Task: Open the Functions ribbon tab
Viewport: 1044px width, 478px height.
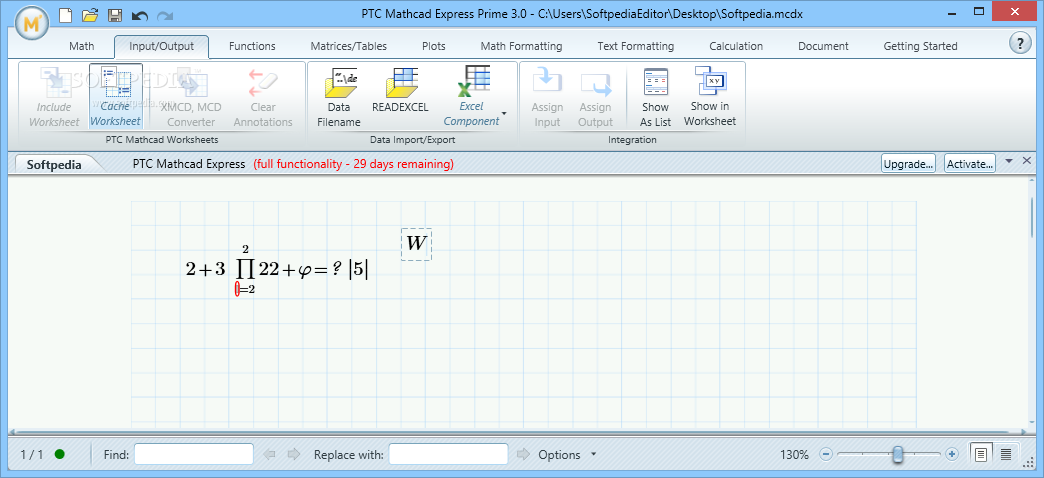Action: coord(252,46)
